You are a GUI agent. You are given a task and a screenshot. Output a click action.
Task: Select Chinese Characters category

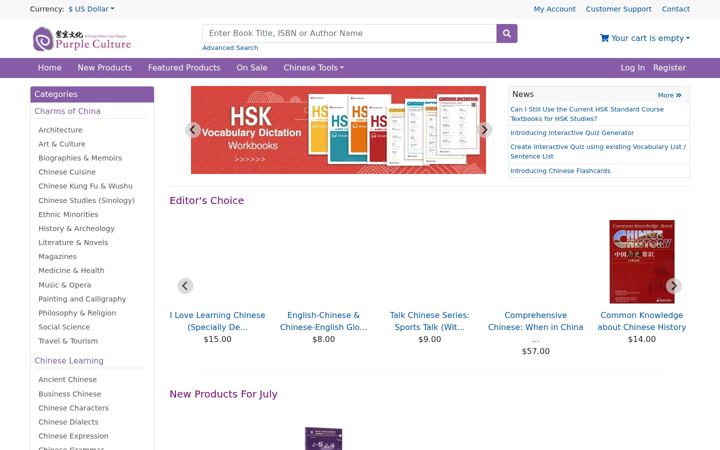[73, 408]
